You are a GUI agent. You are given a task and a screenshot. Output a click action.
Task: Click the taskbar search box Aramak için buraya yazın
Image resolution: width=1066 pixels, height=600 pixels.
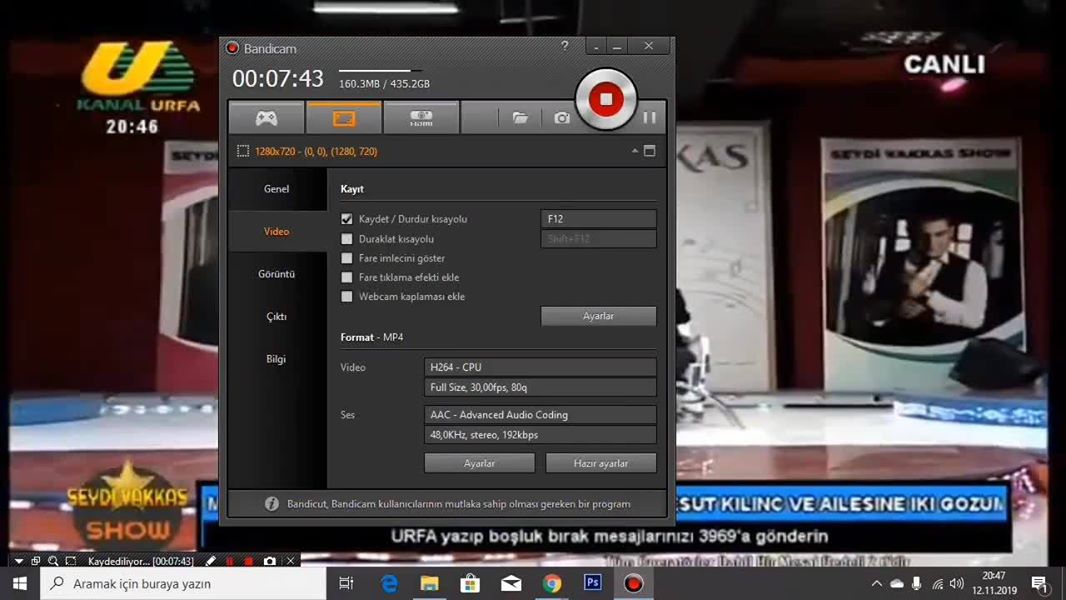click(184, 584)
